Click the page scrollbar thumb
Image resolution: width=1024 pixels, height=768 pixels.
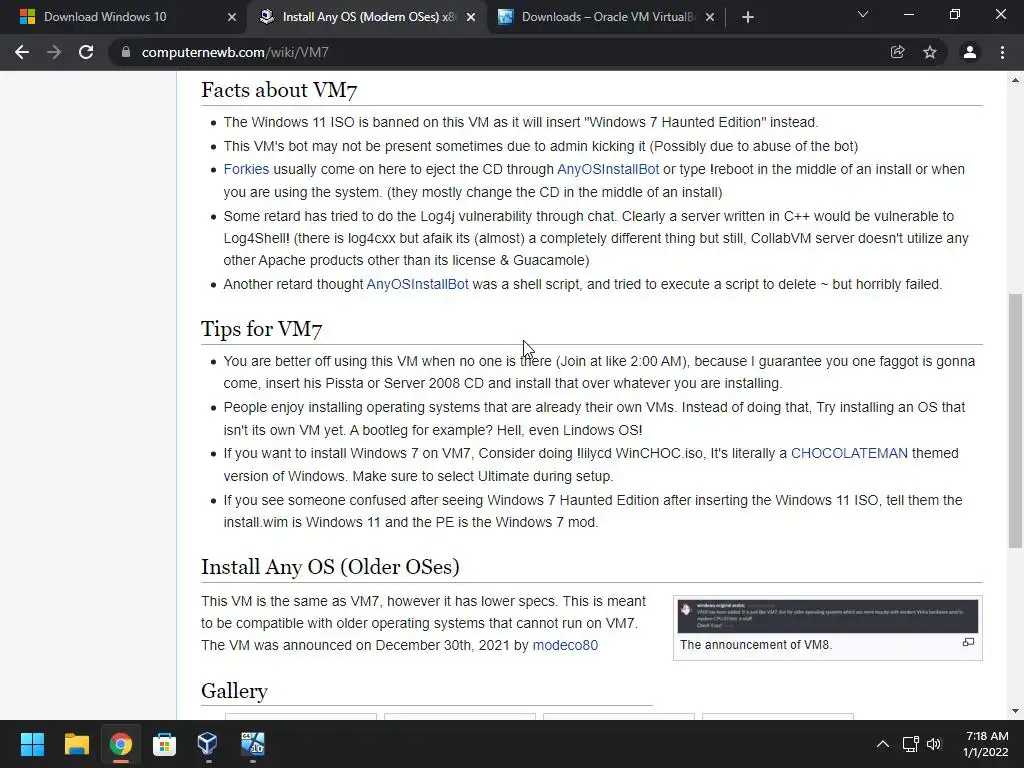(x=1016, y=421)
